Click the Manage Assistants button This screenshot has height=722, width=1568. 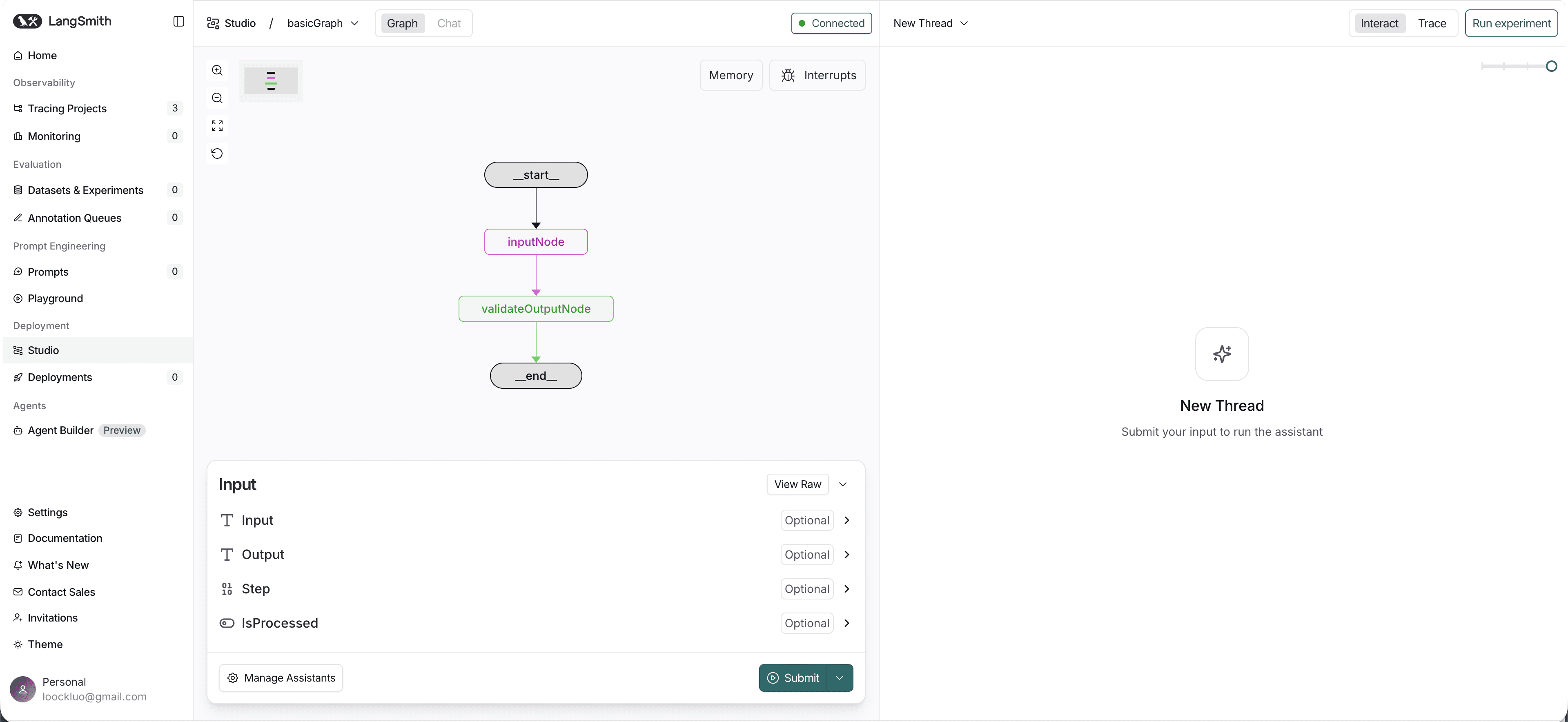pos(281,677)
